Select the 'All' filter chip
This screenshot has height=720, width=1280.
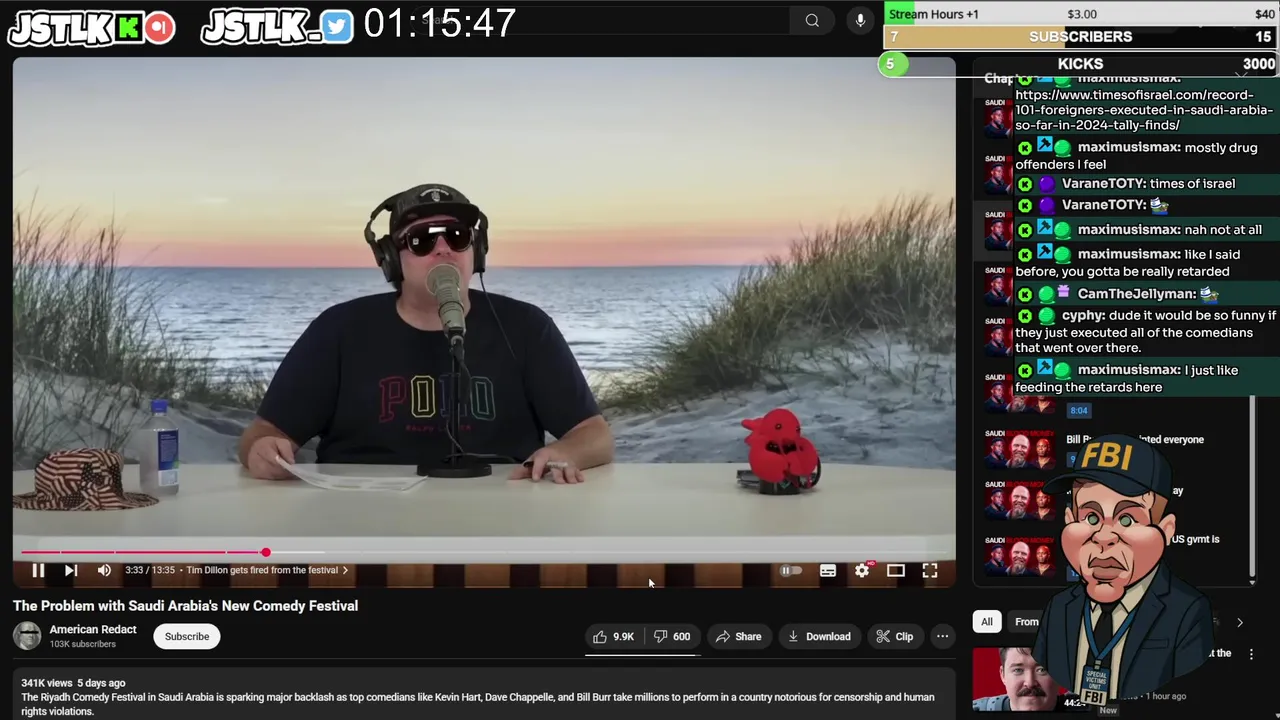[x=987, y=622]
